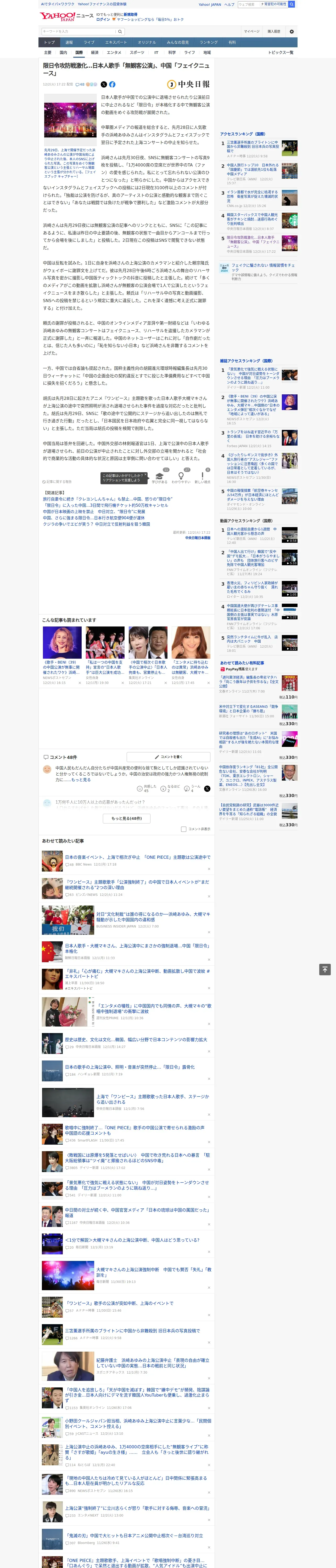Share the article on Facebook
Viewport: 336px width, 1568px height.
pyautogui.click(x=112, y=85)
